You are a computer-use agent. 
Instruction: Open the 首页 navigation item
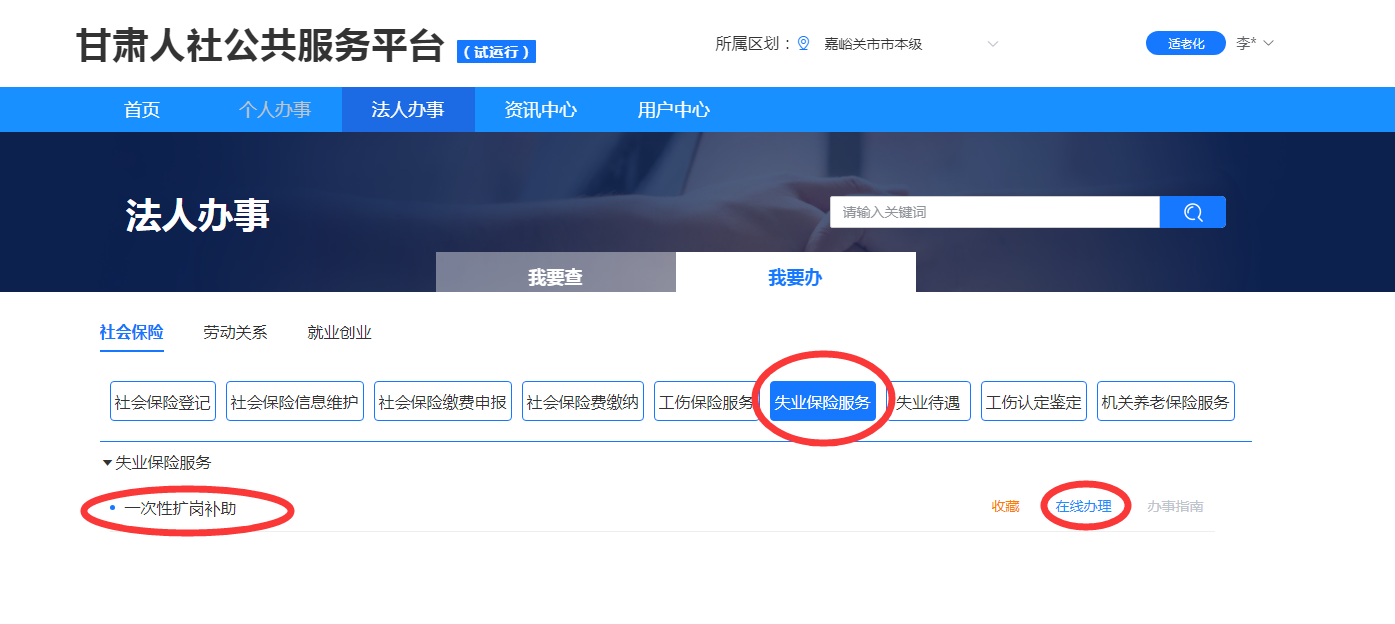coord(142,110)
